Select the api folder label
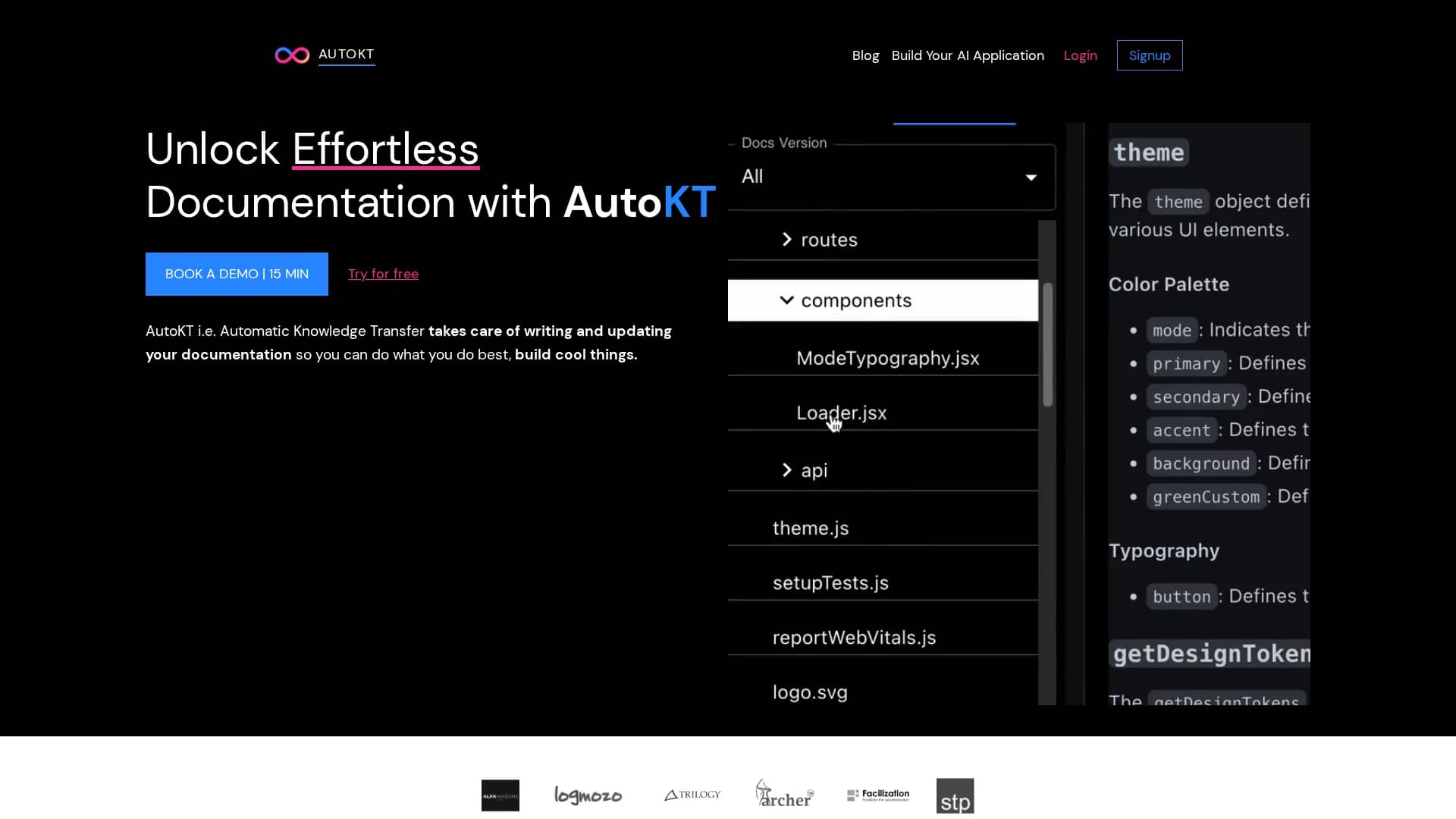Image resolution: width=1456 pixels, height=819 pixels. [x=814, y=471]
